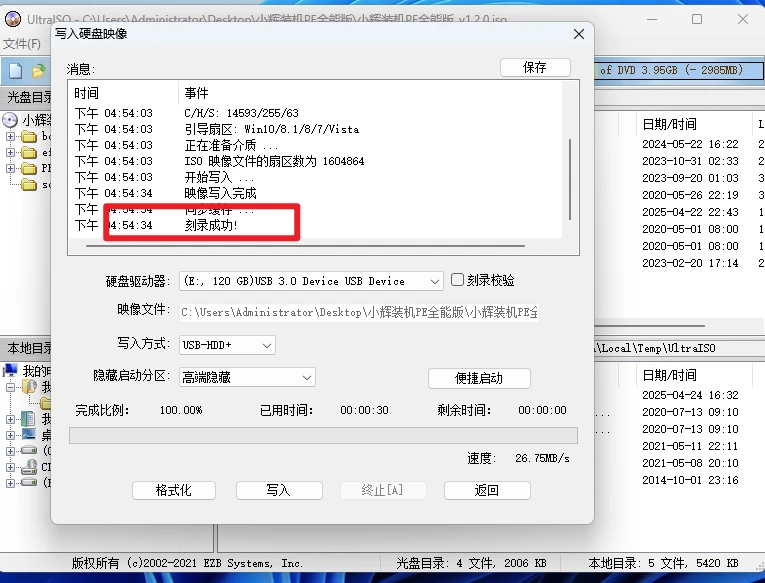Close the Write Disk Image dialog
The height and width of the screenshot is (583, 765).
point(579,34)
